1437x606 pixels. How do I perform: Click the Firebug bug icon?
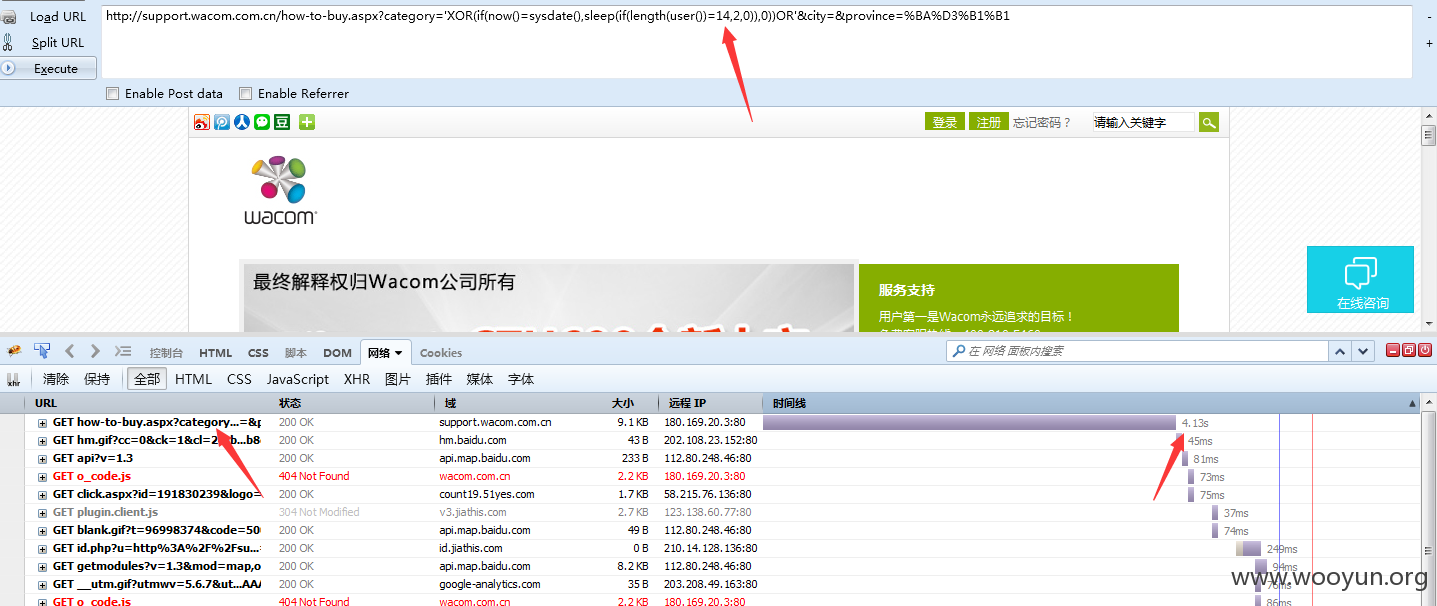coord(14,351)
